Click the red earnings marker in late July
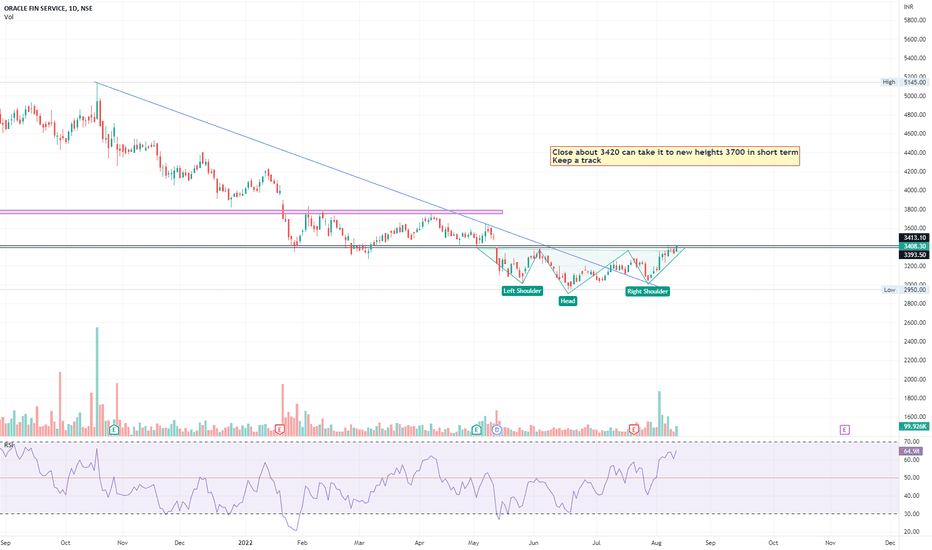This screenshot has width=932, height=550. click(x=634, y=429)
